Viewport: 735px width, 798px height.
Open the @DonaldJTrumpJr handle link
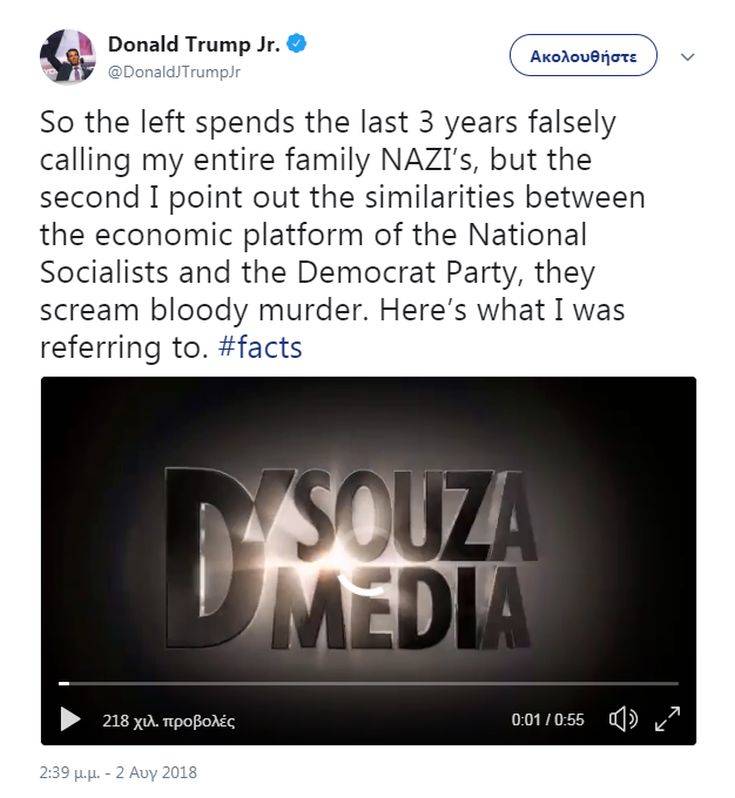coord(174,71)
